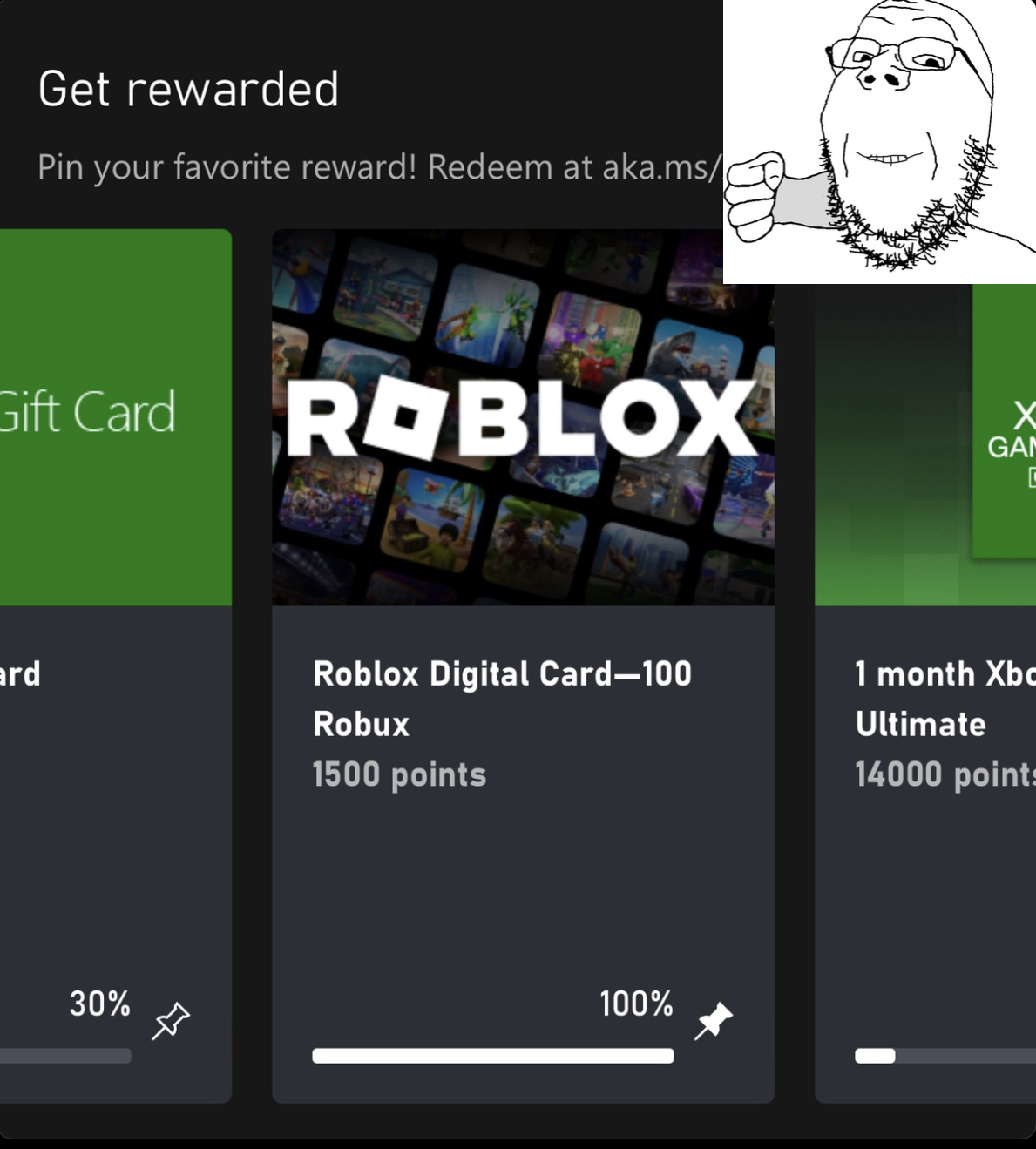Click the Roblox 100% progress bar
Viewport: 1036px width, 1149px height.
click(x=493, y=1056)
